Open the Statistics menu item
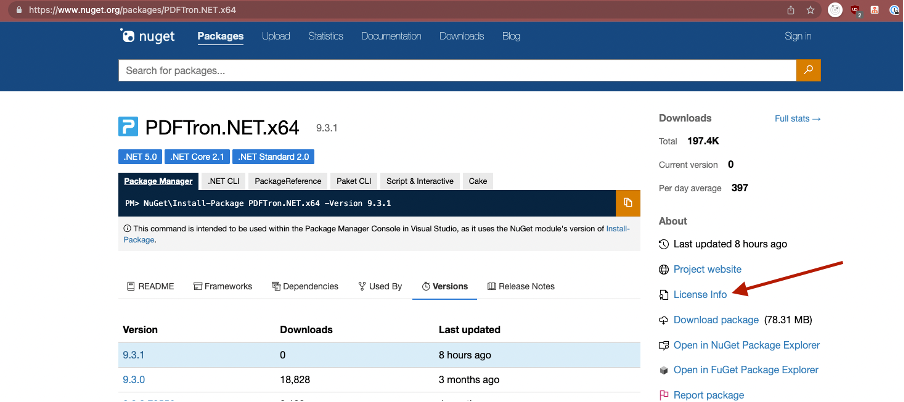The width and height of the screenshot is (904, 402). [x=326, y=37]
